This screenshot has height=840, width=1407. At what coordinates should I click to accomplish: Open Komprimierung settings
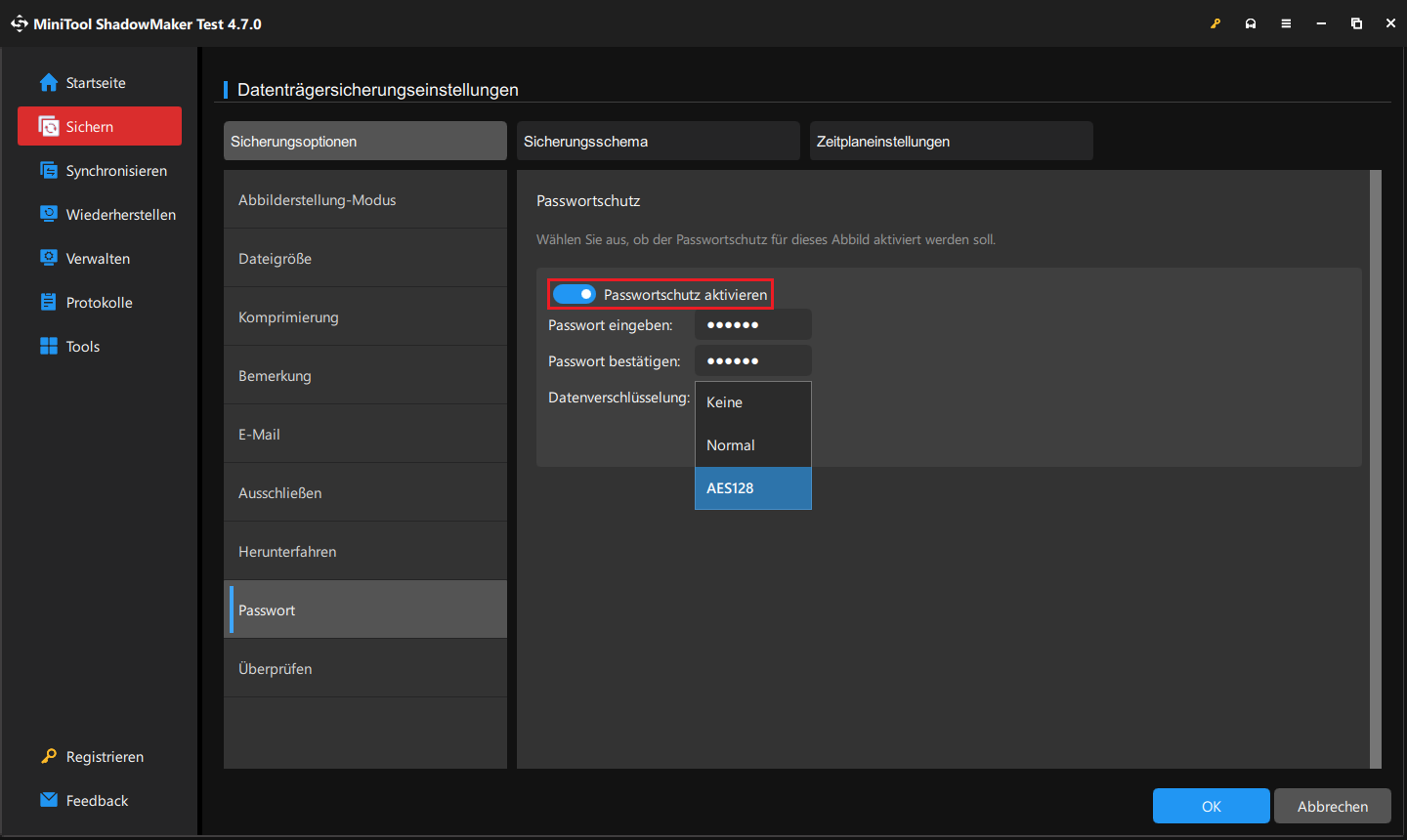tap(365, 316)
